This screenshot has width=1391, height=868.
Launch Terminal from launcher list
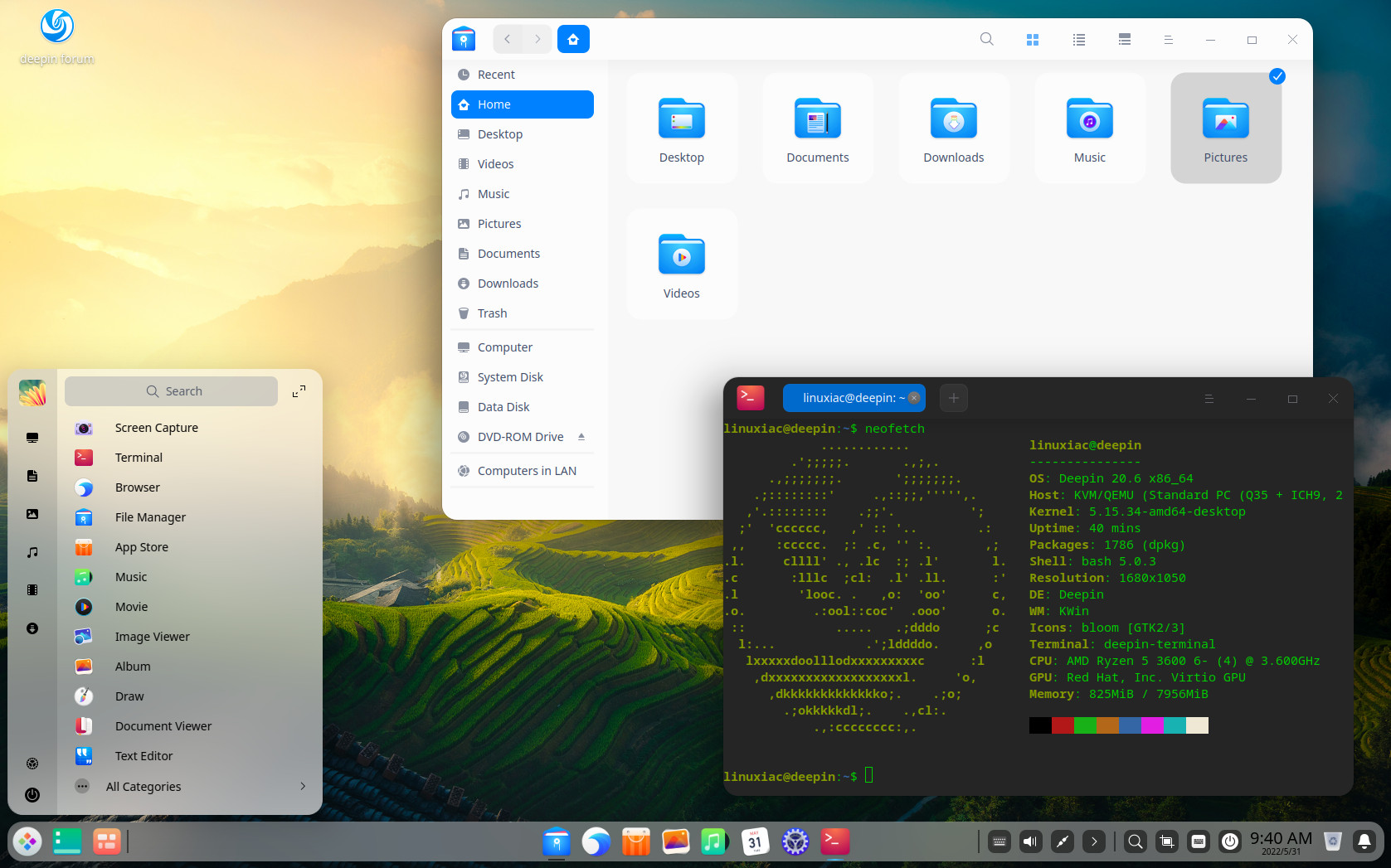pos(190,458)
